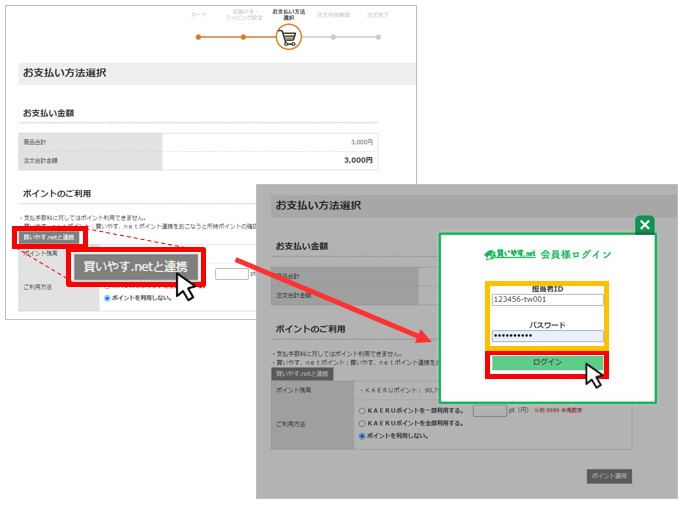684x506 pixels.
Task: Click the points input box in the left screenshot
Action: click(x=231, y=274)
